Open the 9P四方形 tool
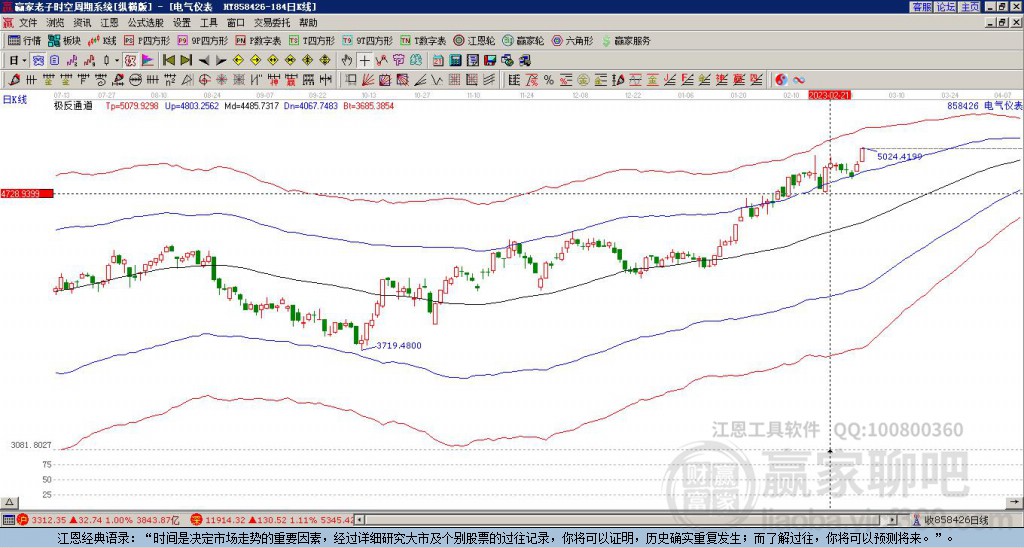 coord(203,40)
